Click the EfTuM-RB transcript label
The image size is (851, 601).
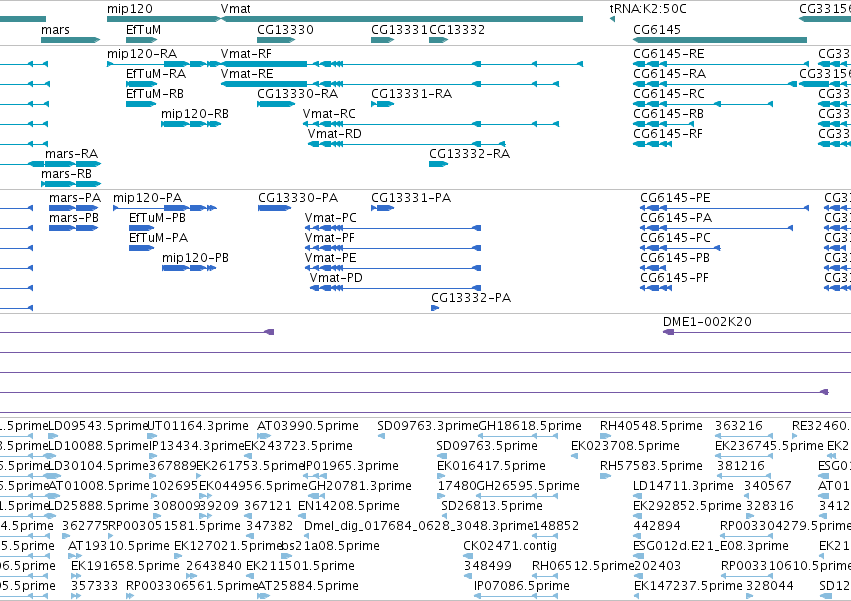tap(155, 93)
